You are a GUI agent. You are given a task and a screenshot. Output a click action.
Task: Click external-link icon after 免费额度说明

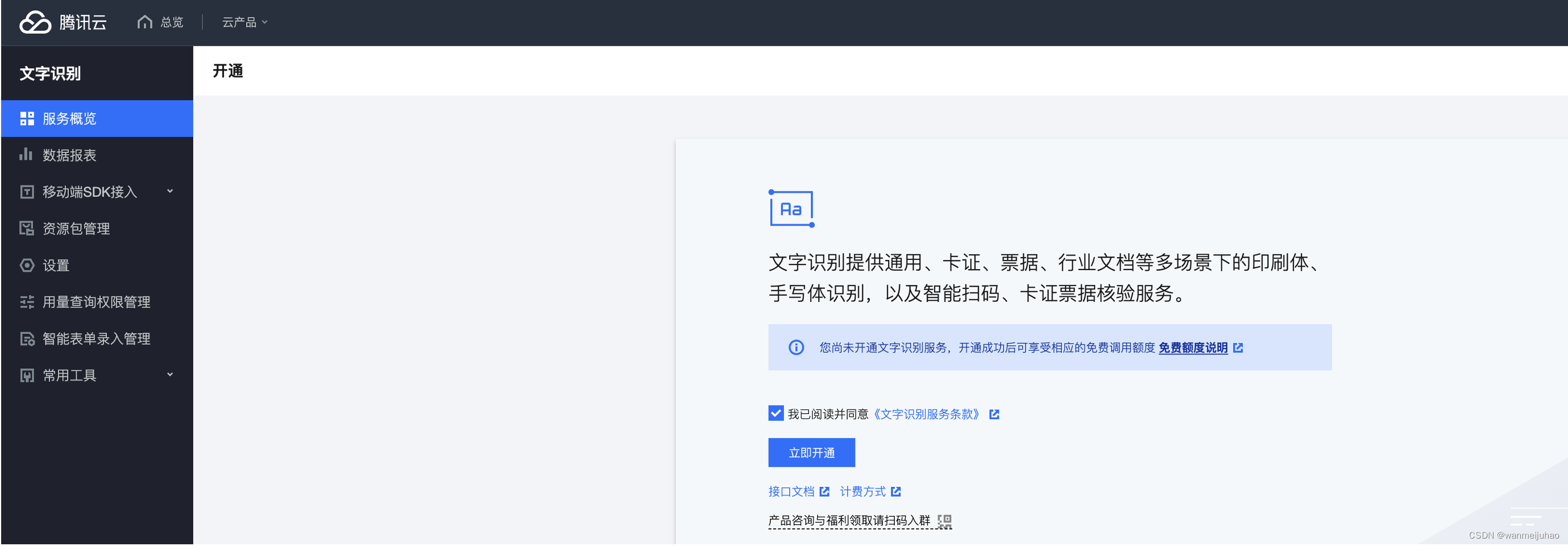[x=1238, y=348]
